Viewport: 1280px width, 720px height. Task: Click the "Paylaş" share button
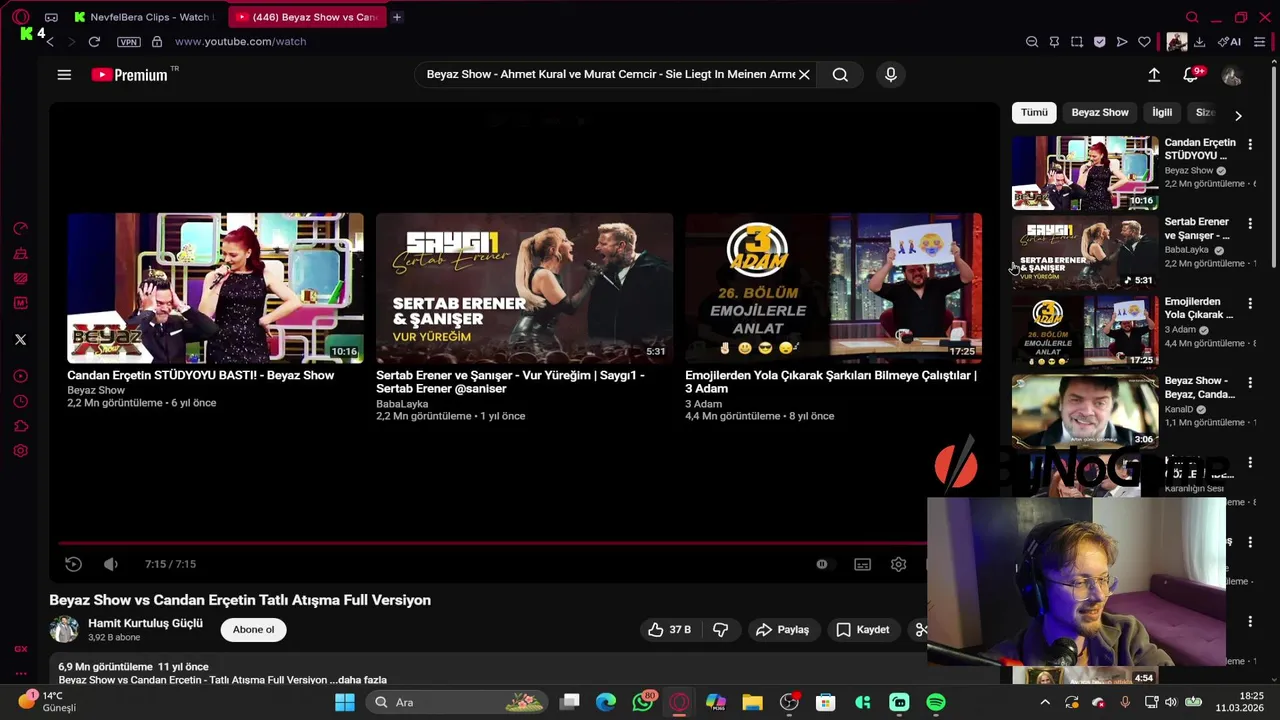coord(782,630)
